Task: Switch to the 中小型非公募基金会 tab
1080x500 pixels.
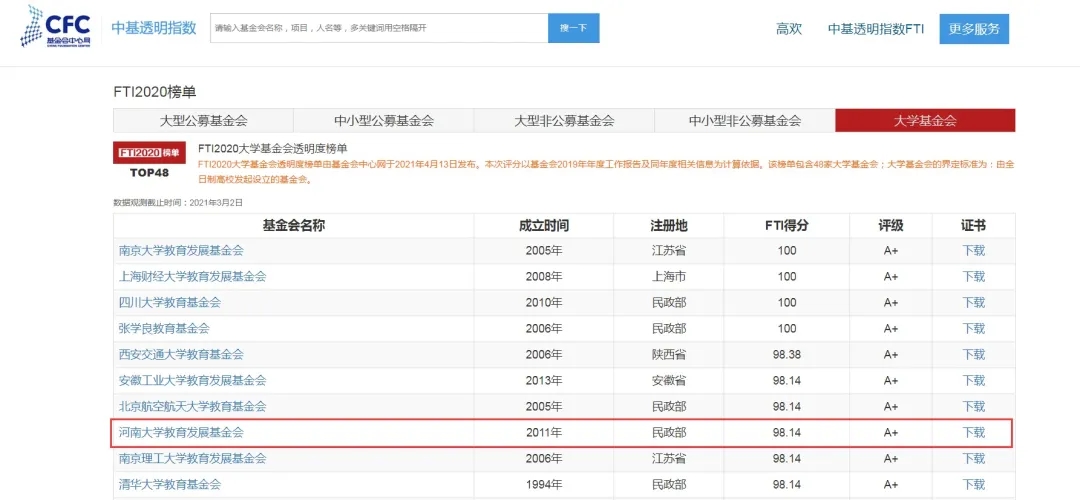Action: (x=745, y=121)
